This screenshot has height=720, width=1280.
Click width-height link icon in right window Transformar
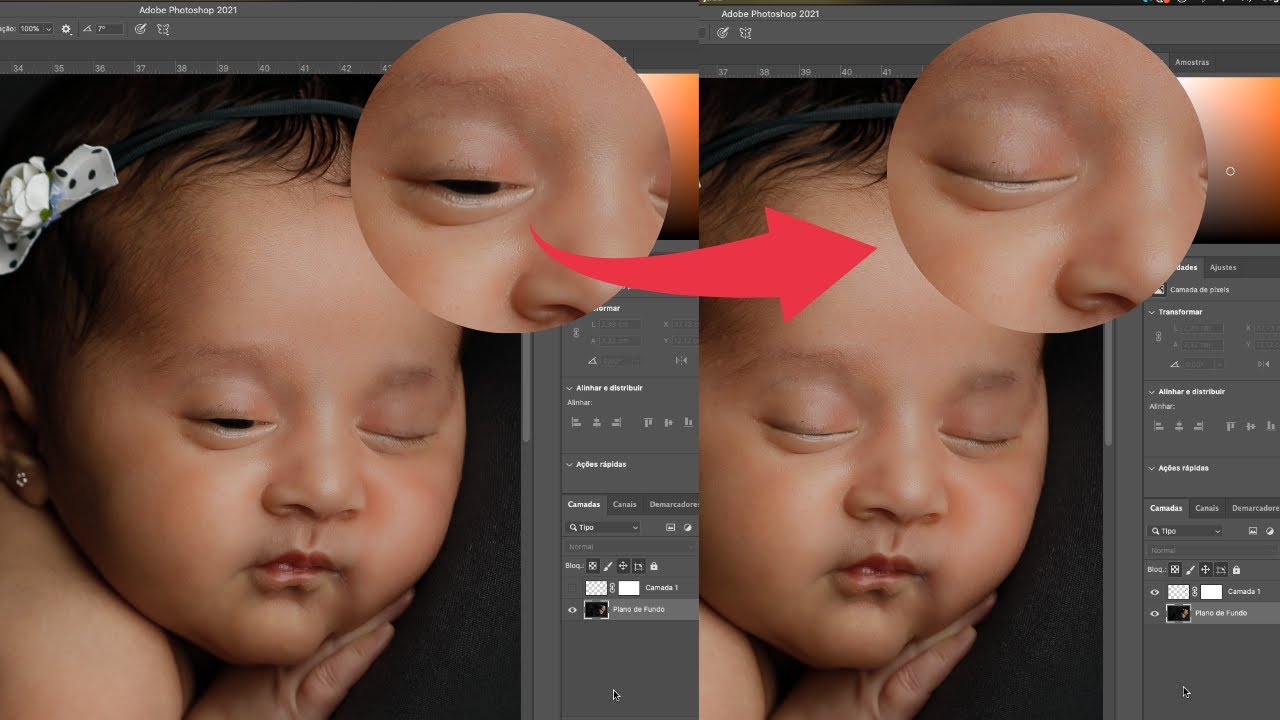pos(1159,336)
